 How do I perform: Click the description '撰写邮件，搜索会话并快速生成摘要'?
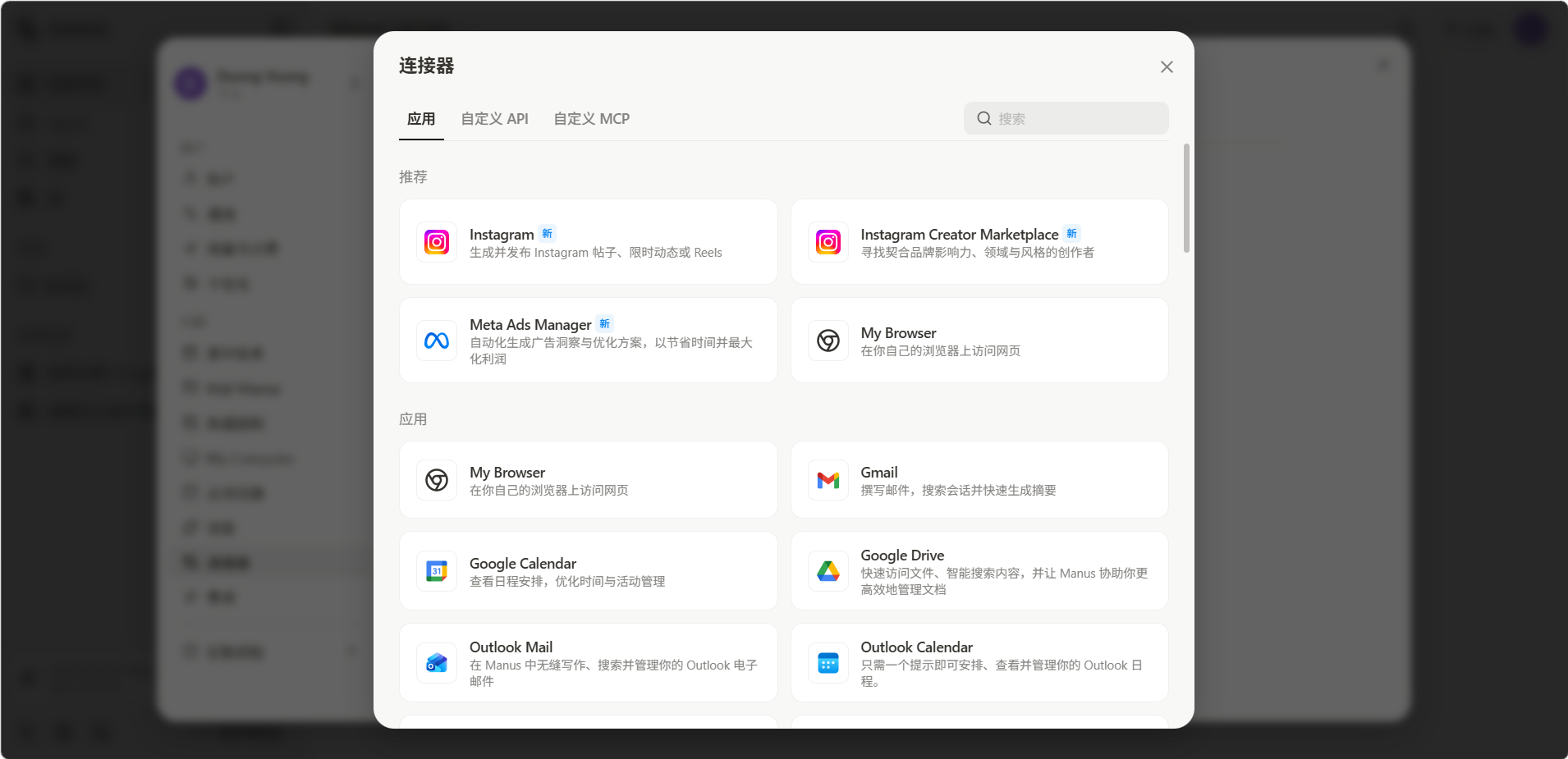coord(958,491)
